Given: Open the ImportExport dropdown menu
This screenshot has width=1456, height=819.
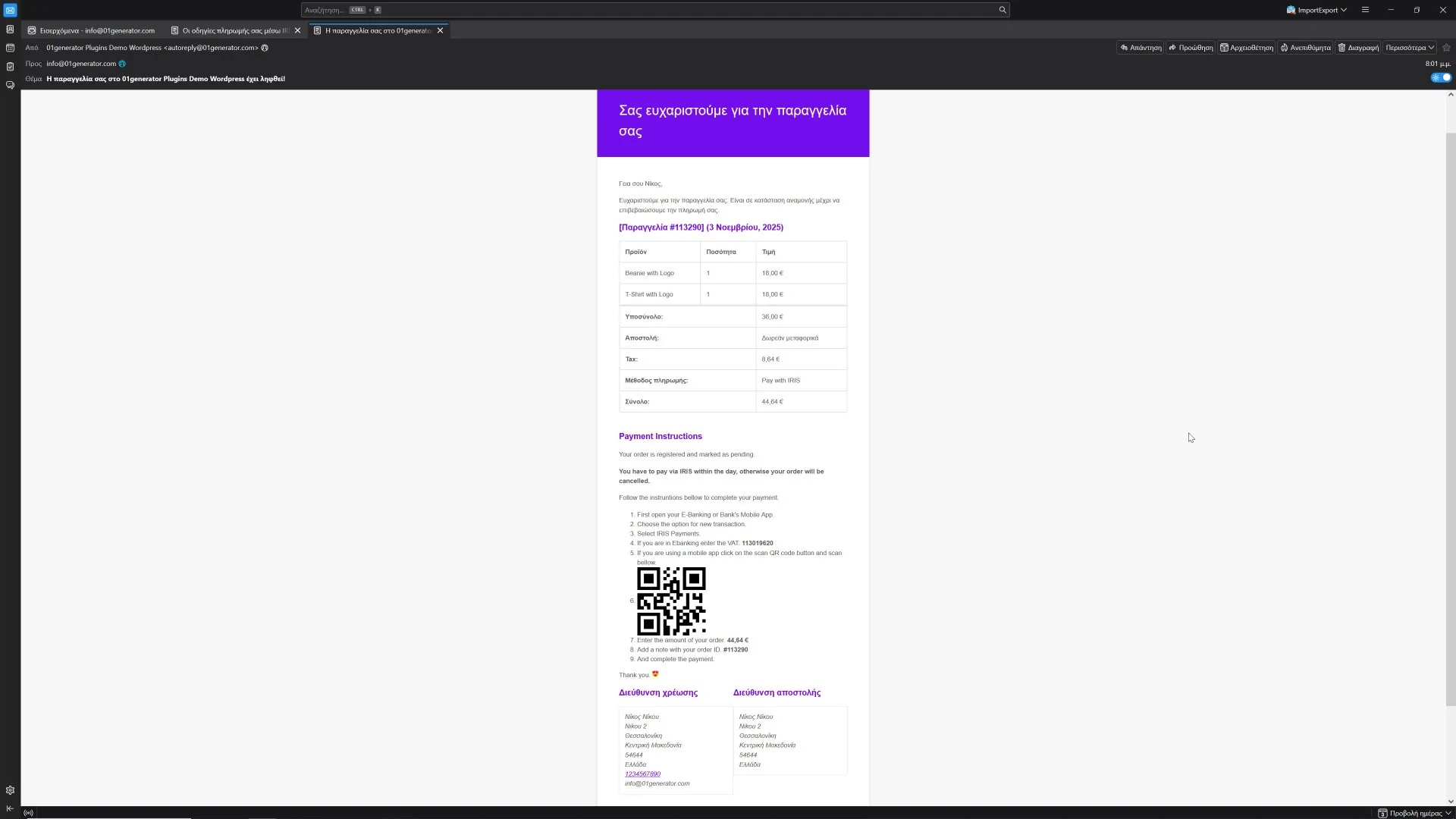Looking at the screenshot, I should (1316, 10).
